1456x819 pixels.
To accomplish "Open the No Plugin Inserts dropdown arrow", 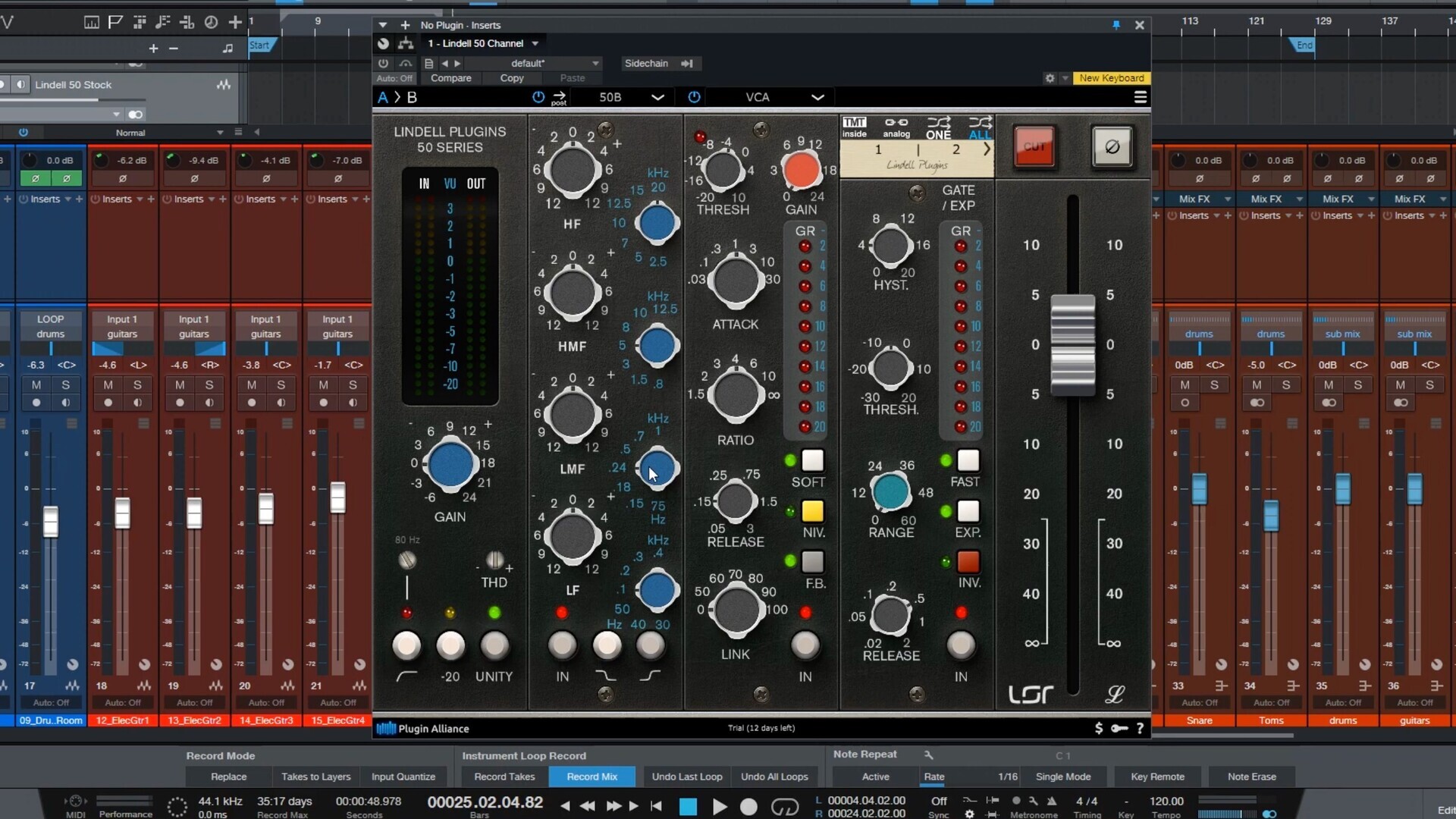I will click(x=383, y=25).
